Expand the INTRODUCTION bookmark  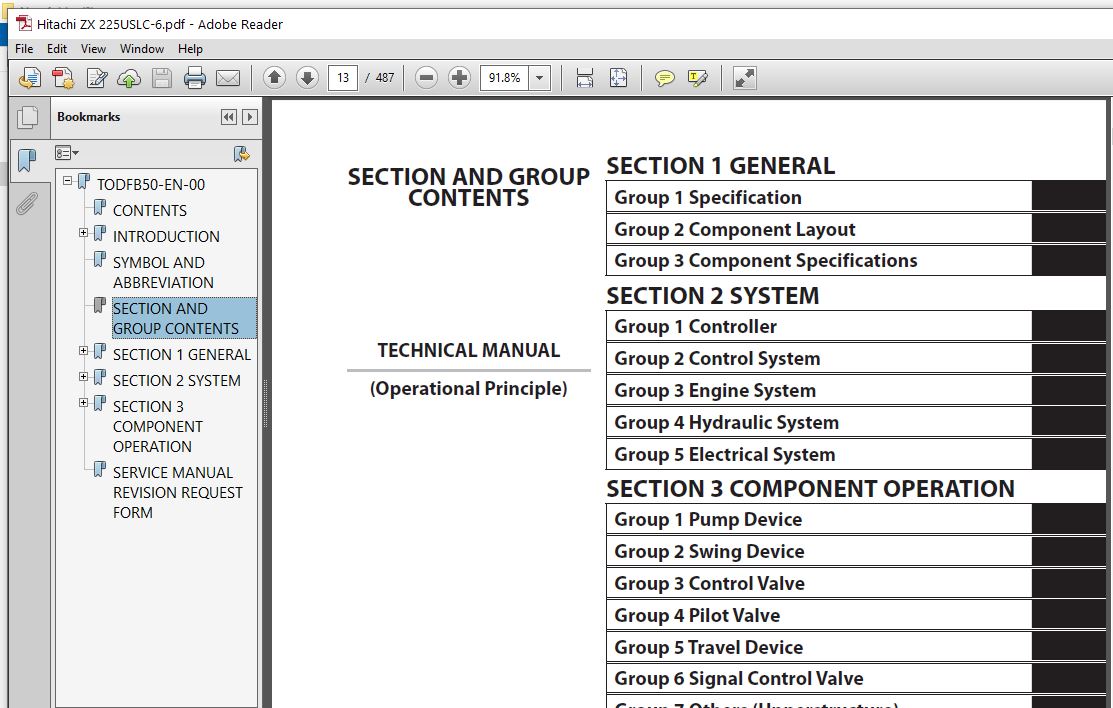click(84, 232)
